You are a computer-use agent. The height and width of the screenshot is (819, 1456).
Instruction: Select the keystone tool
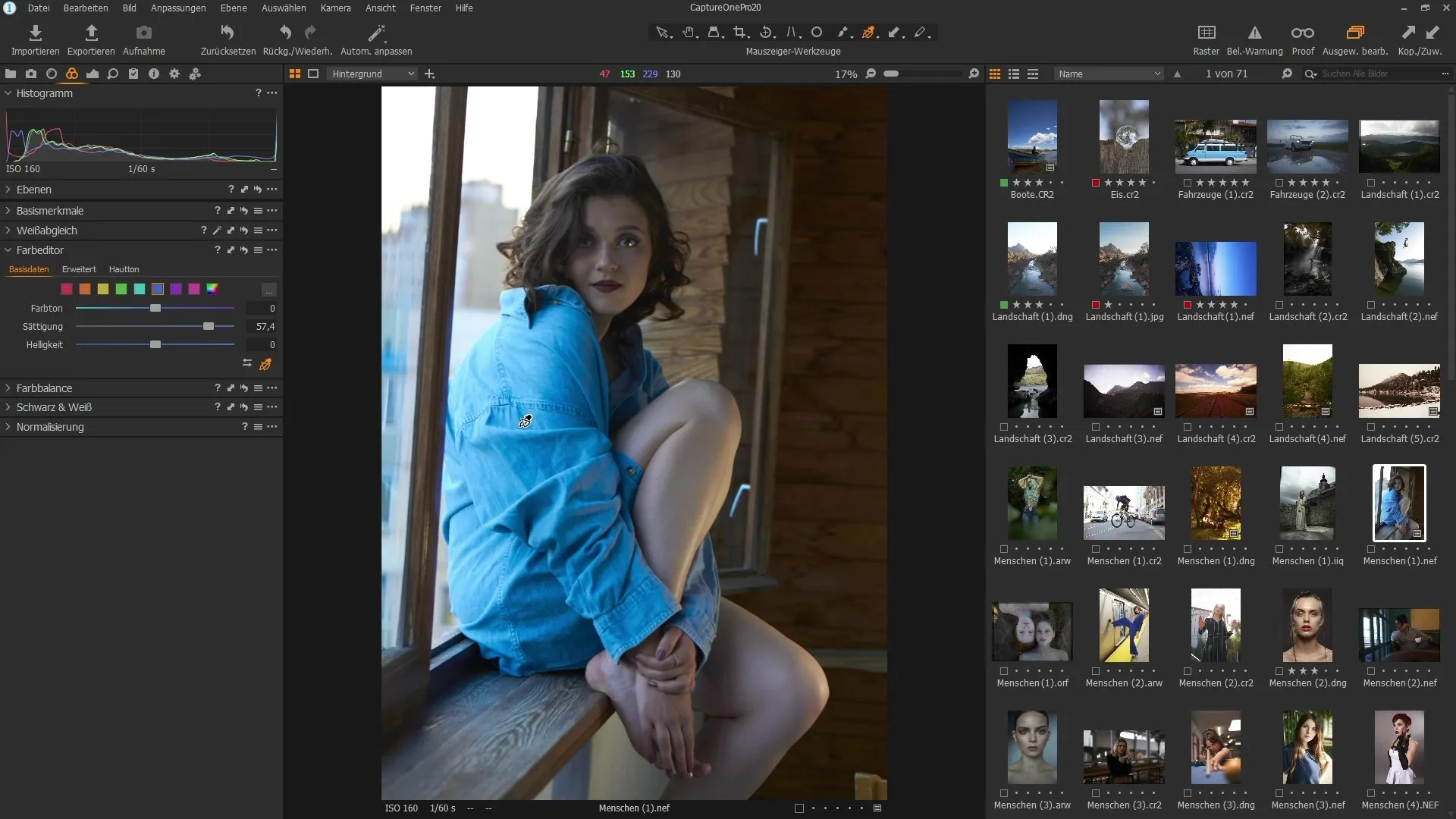pos(792,33)
